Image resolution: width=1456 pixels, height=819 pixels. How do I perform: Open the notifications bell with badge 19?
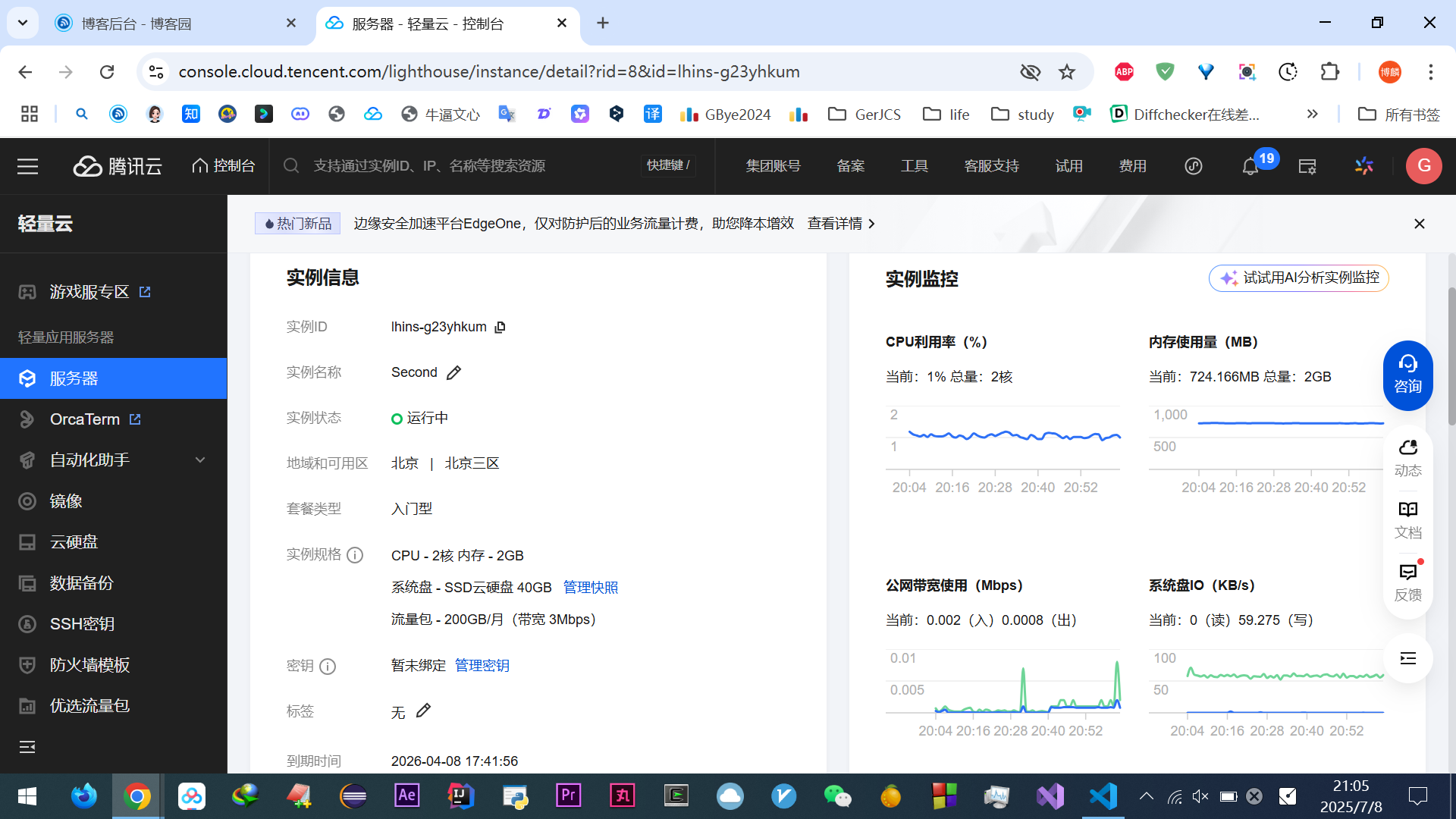click(1250, 166)
